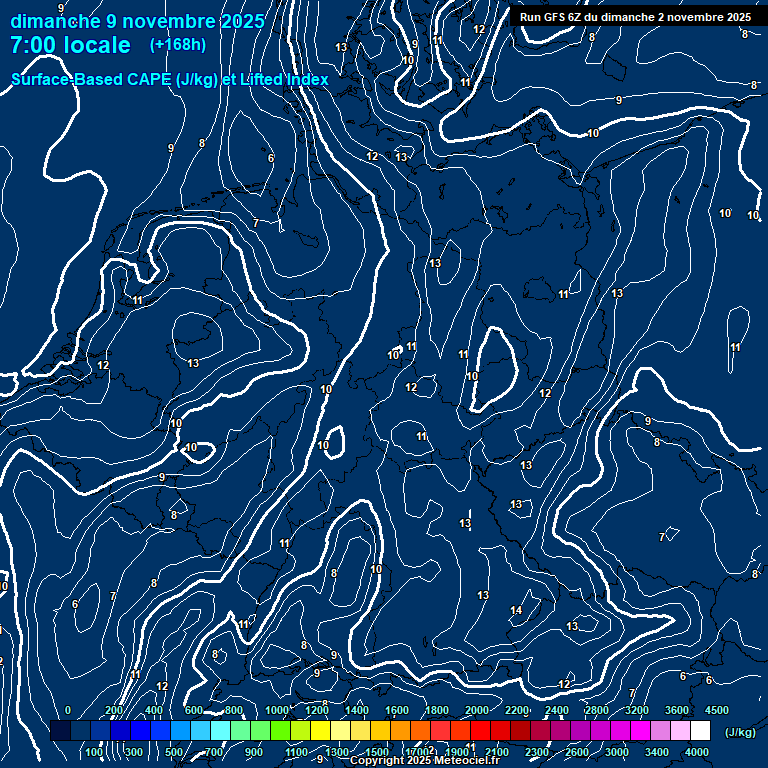Click the '3400' legend value
768x768 pixels.
click(656, 752)
